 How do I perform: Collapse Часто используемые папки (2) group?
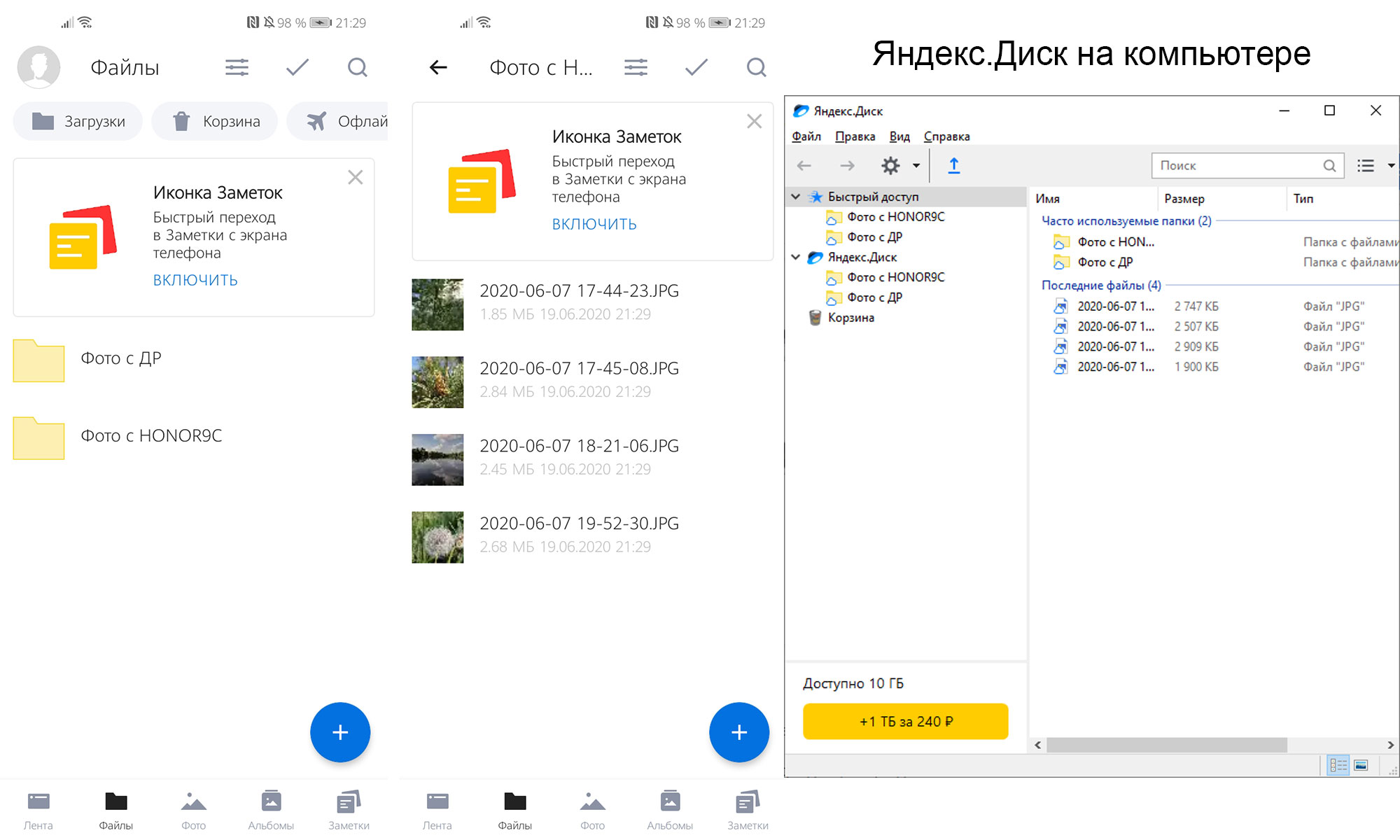tap(1126, 221)
